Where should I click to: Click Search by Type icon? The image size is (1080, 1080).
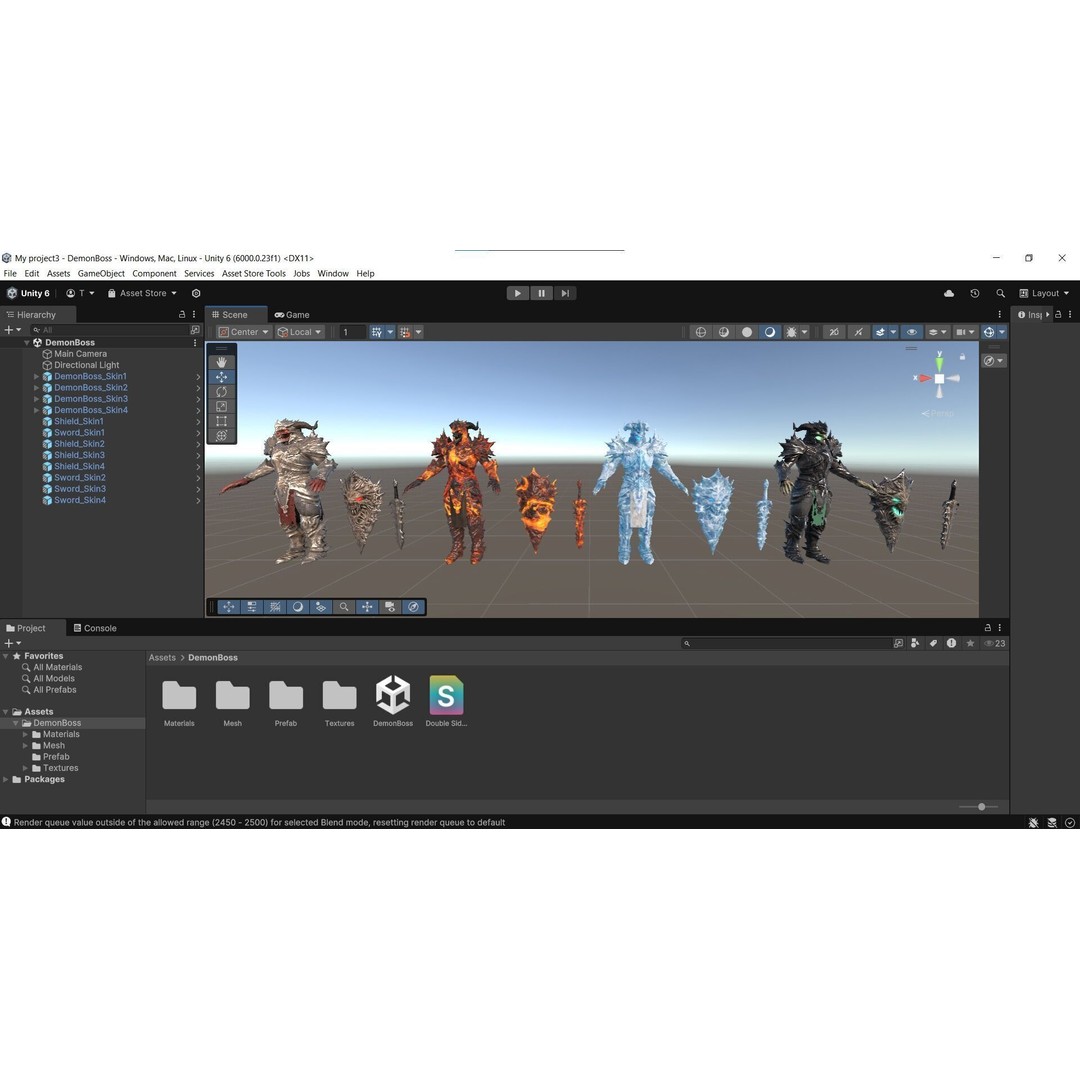point(915,643)
